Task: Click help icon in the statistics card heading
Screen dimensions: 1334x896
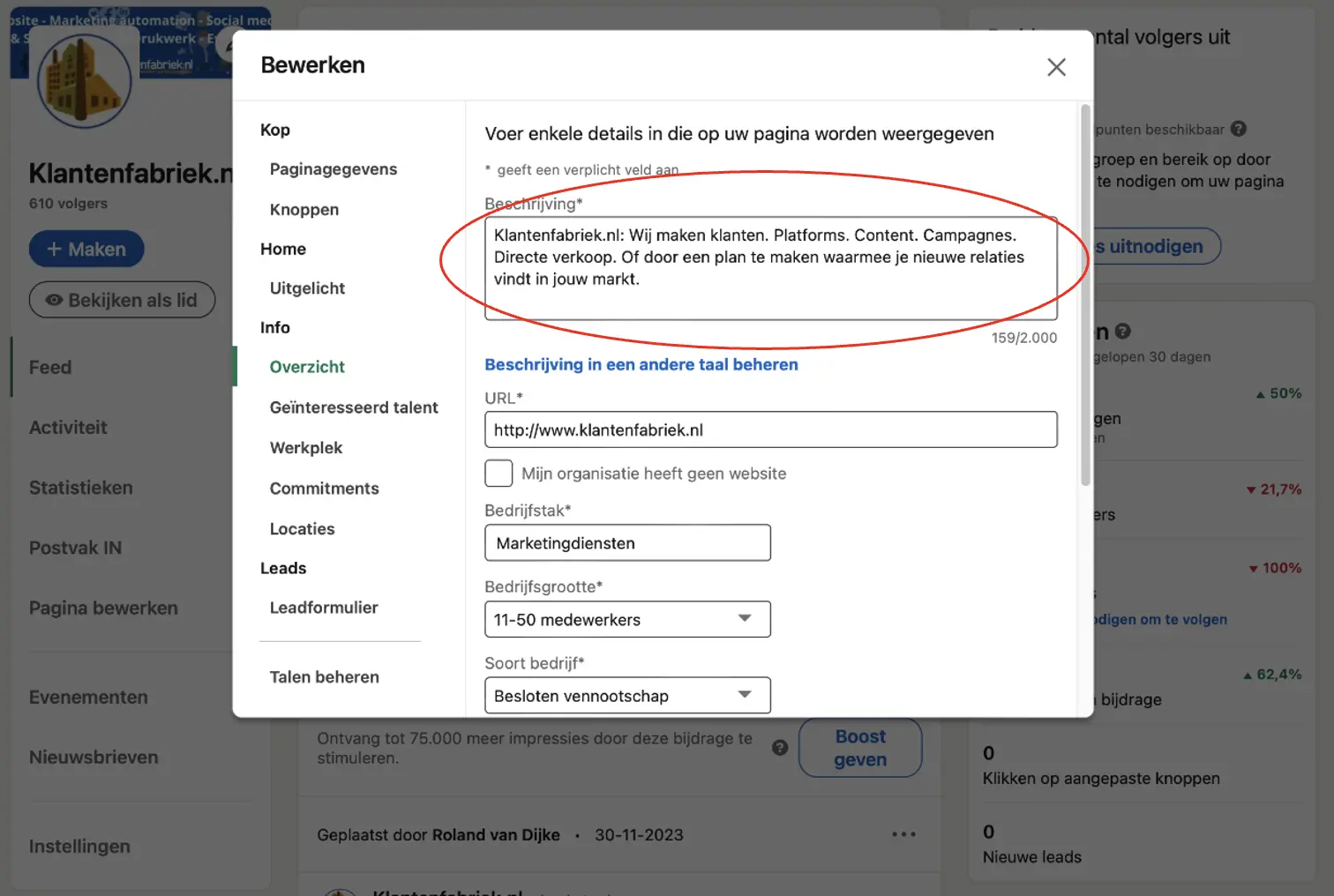Action: (1122, 331)
